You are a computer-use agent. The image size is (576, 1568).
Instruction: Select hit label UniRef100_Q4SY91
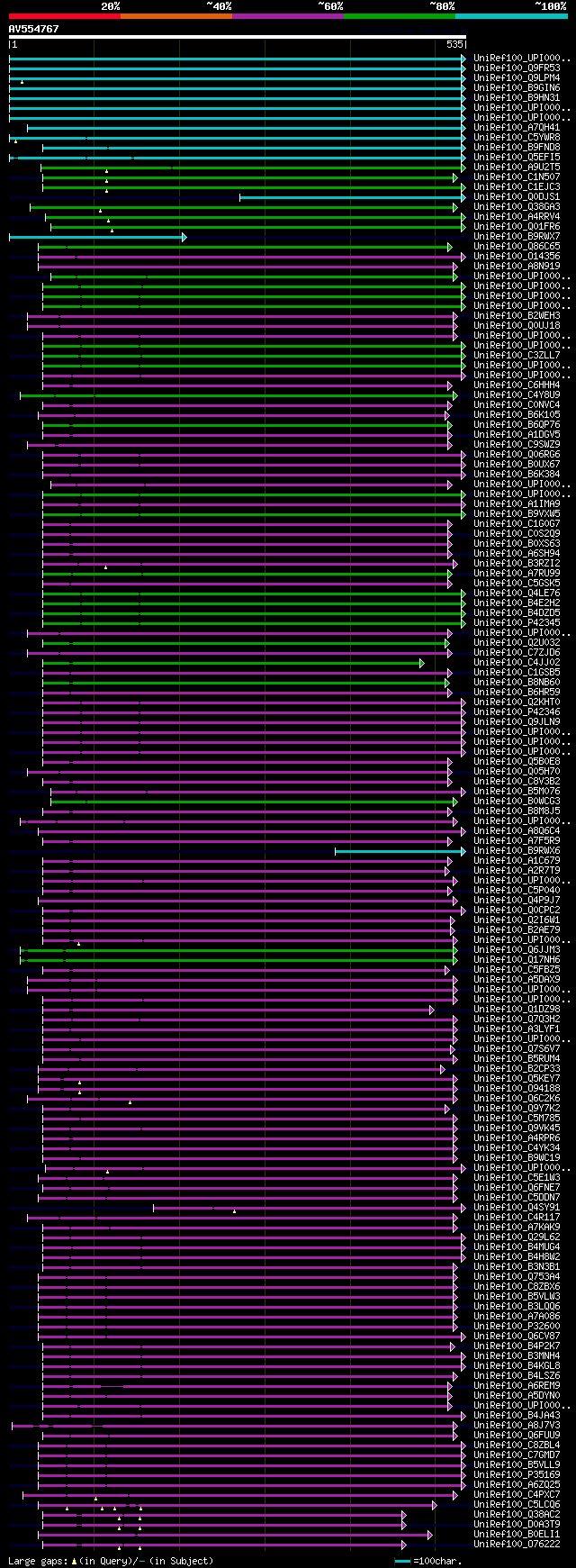click(x=517, y=1207)
